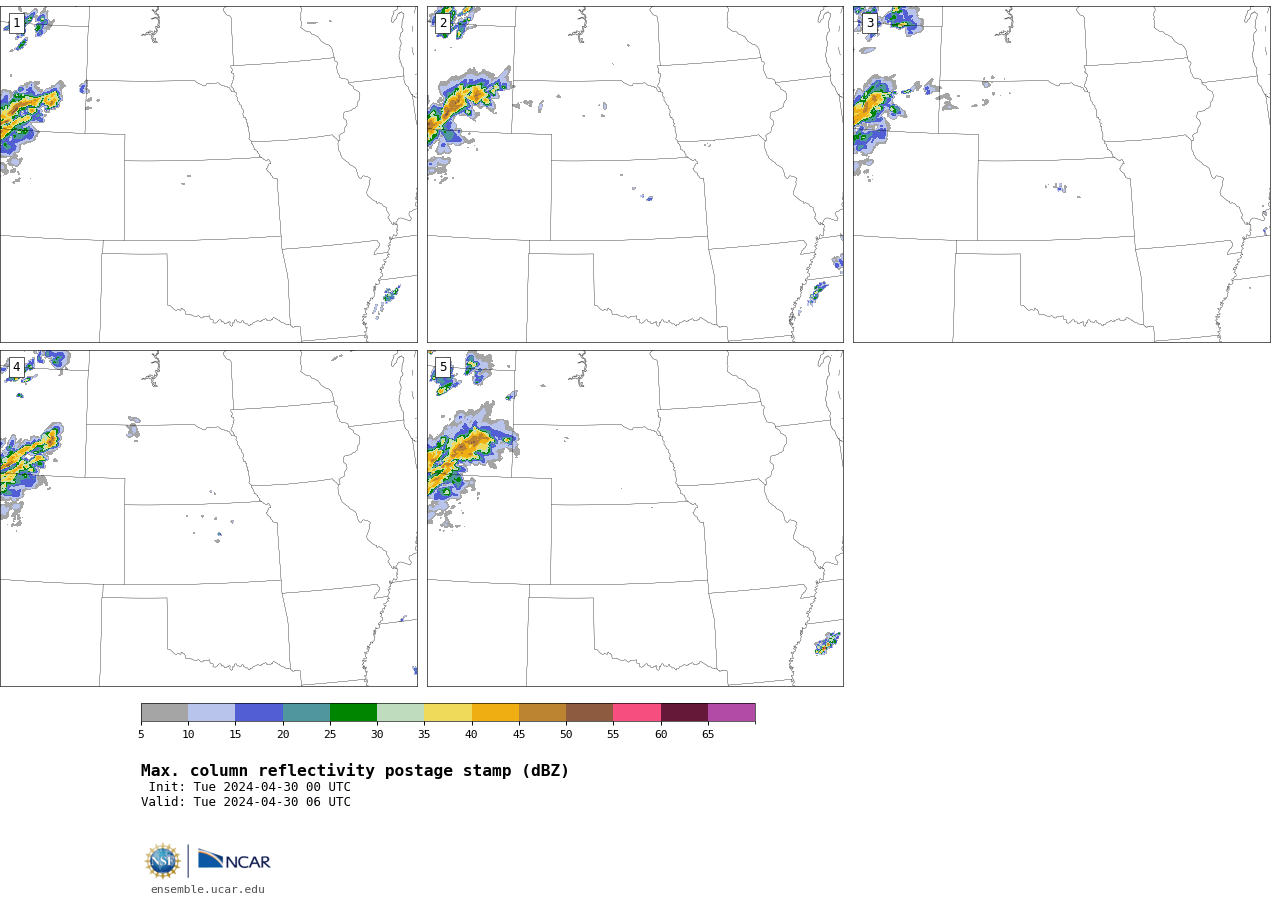The image size is (1280, 901).
Task: Click the Max. column reflectivity title
Action: click(355, 771)
